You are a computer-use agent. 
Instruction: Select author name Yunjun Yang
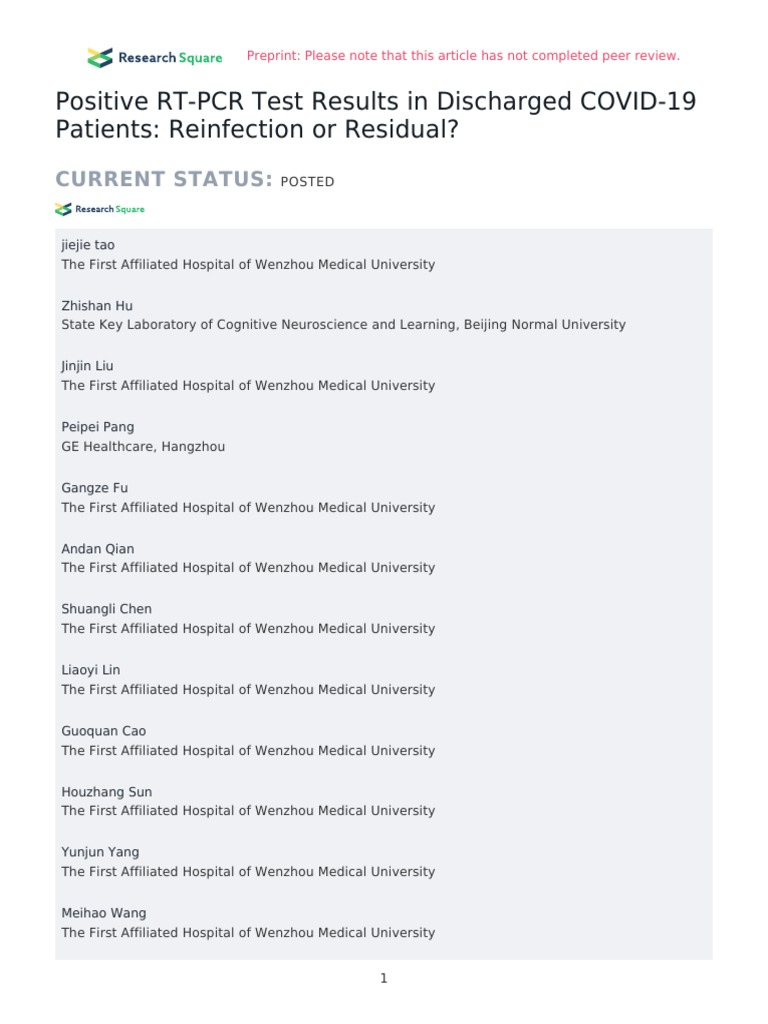[x=100, y=852]
